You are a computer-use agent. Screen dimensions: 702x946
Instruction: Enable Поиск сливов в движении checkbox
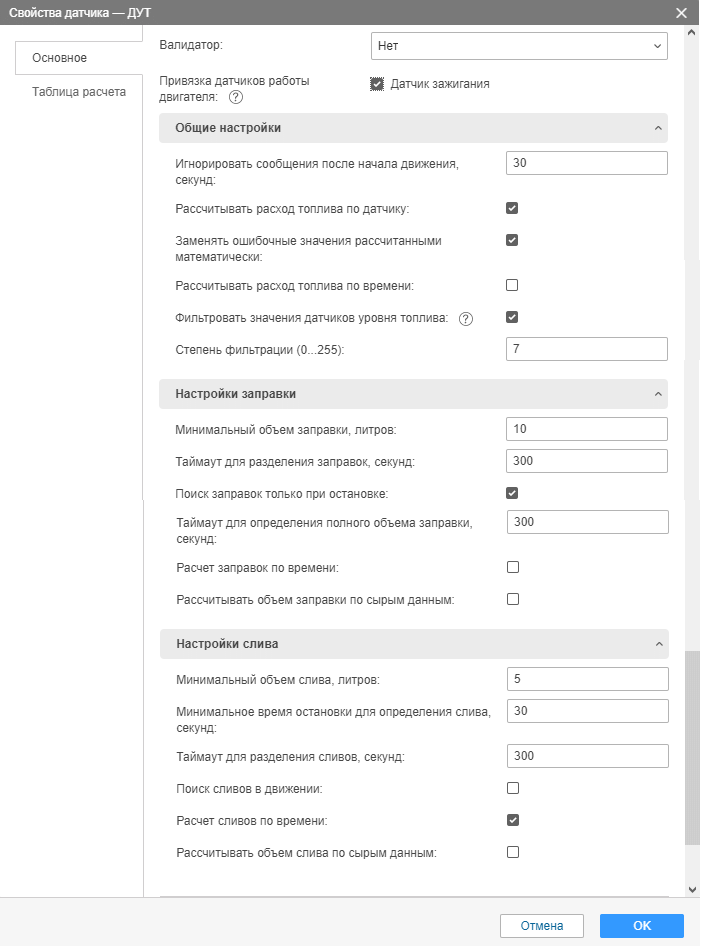512,788
